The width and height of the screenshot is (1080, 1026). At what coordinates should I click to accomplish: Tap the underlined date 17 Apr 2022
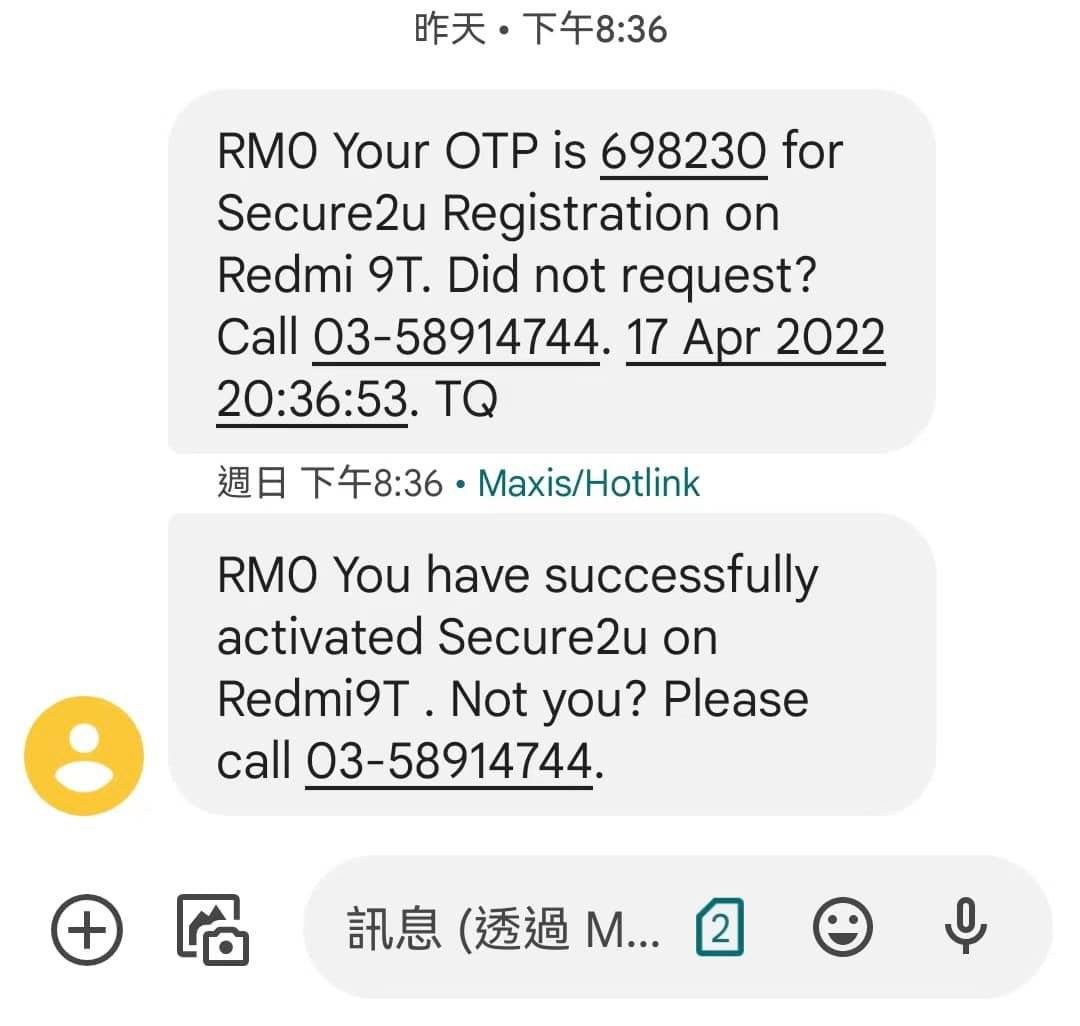pos(756,338)
